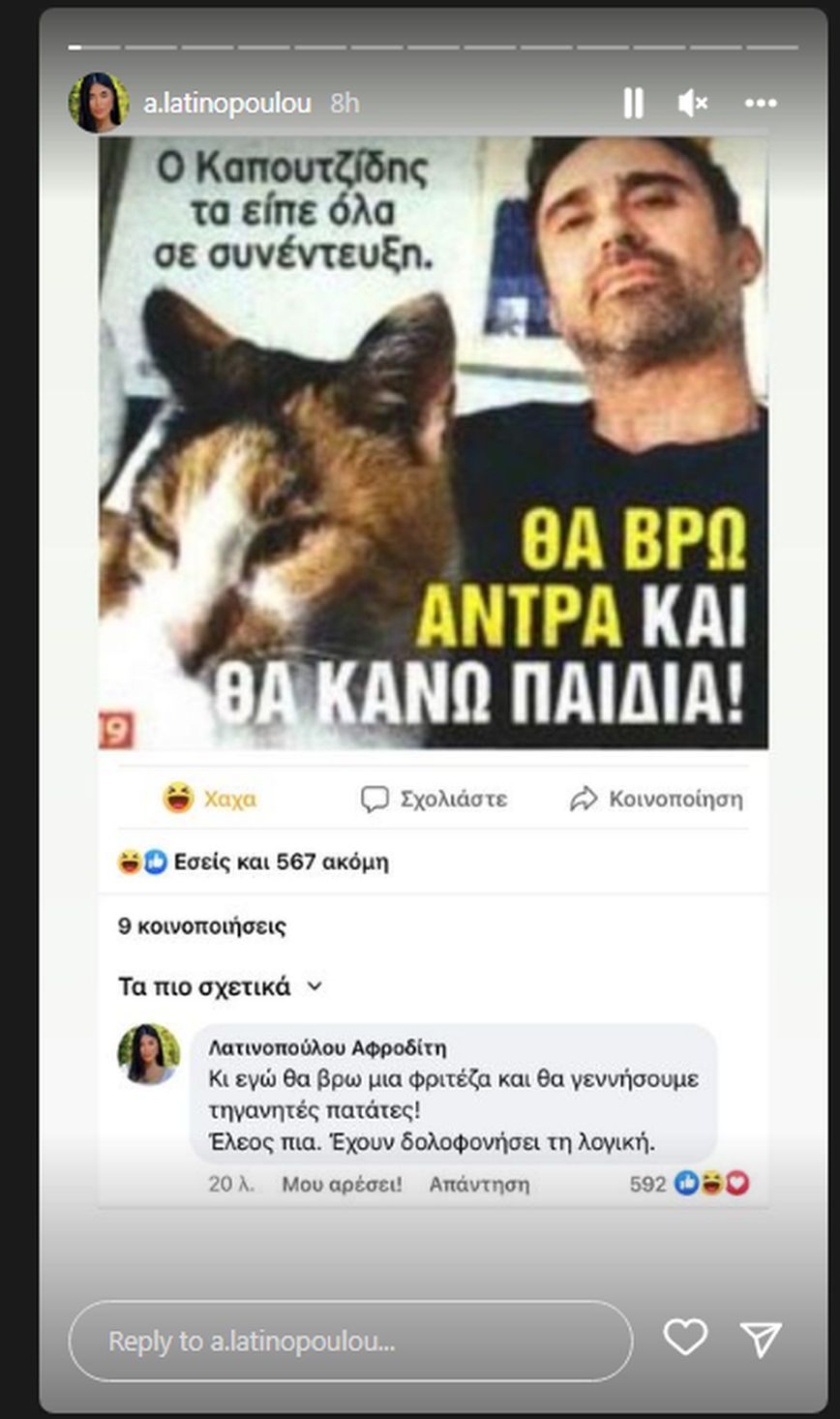Open the a.latinopoulou username link
This screenshot has width=840, height=1419.
227,104
